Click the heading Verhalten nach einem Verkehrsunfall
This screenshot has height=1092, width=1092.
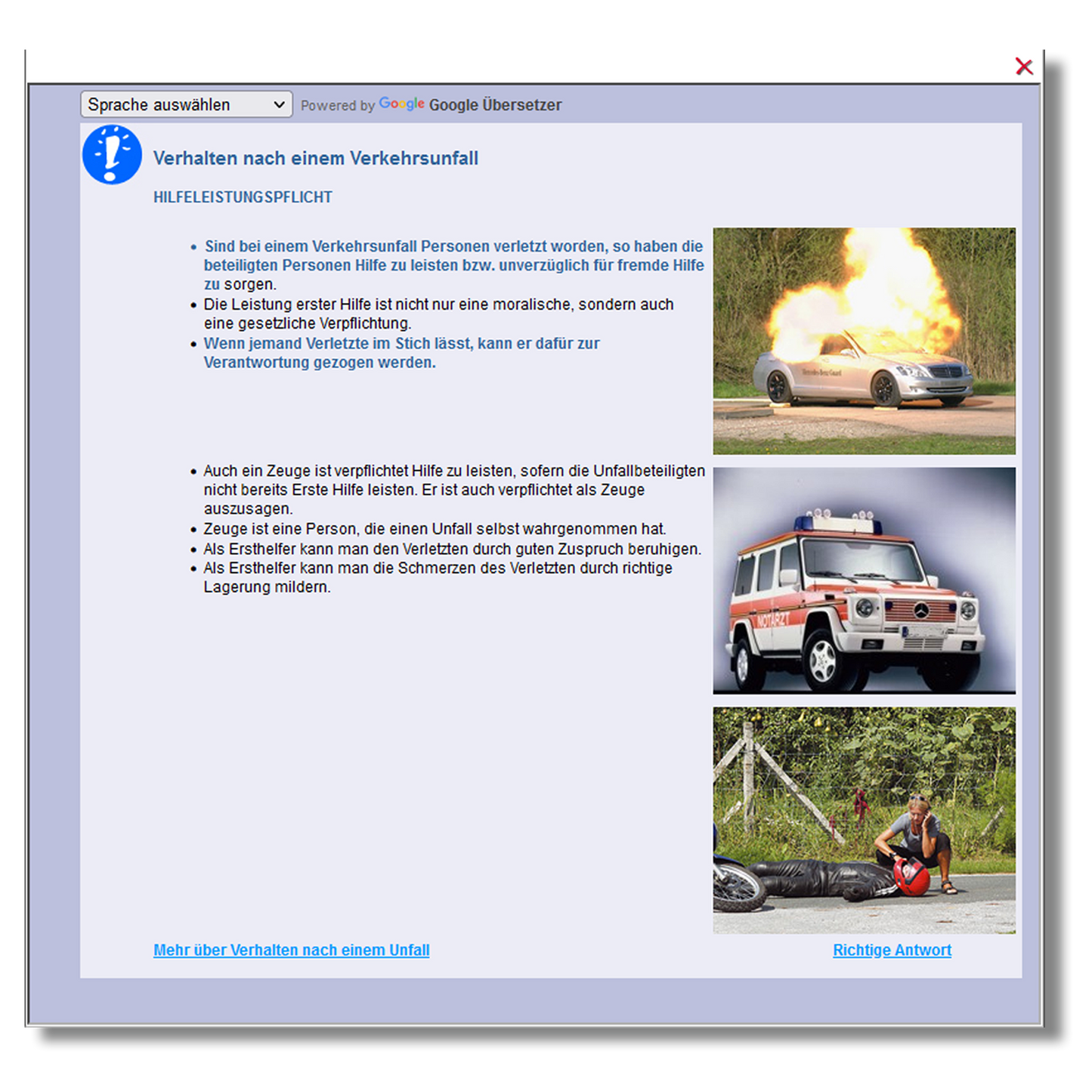[x=315, y=158]
